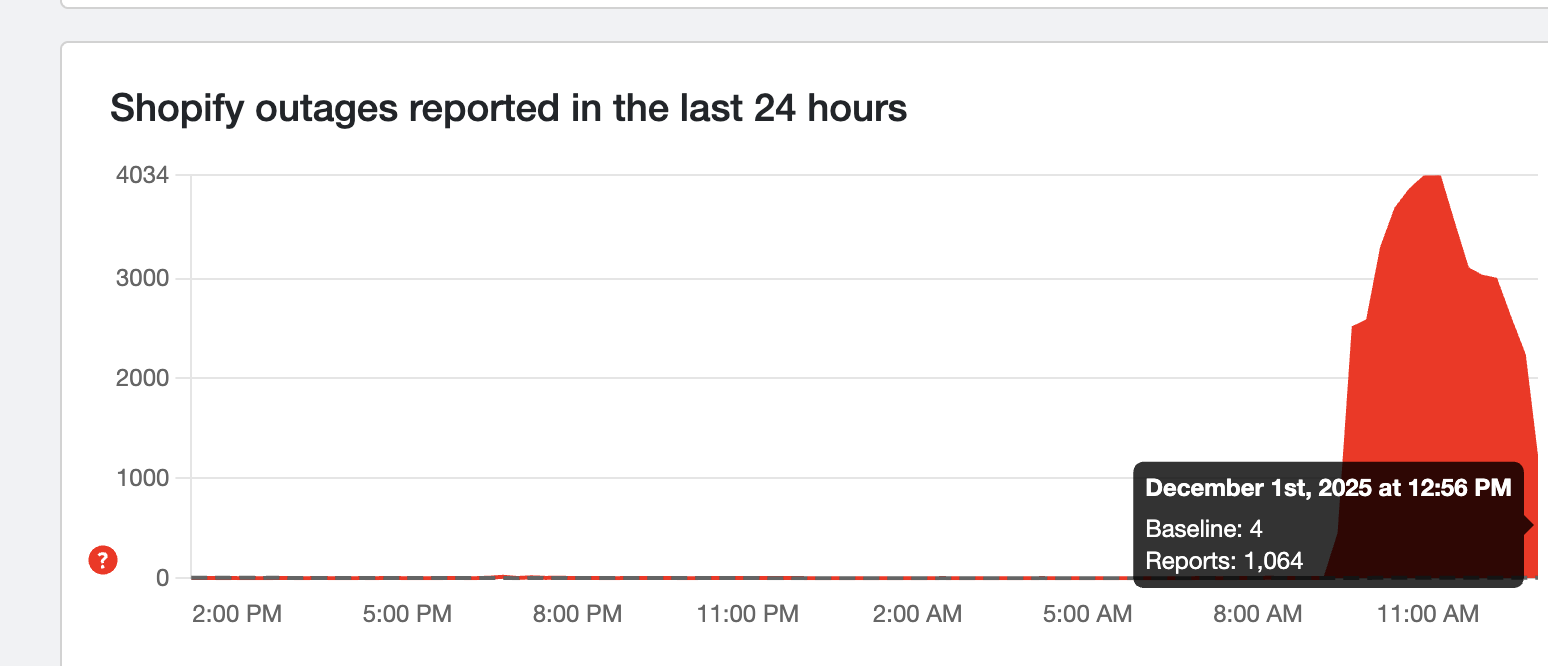Click the "Reports: 1,064" tooltip line
Image resolution: width=1548 pixels, height=666 pixels.
[x=1224, y=561]
